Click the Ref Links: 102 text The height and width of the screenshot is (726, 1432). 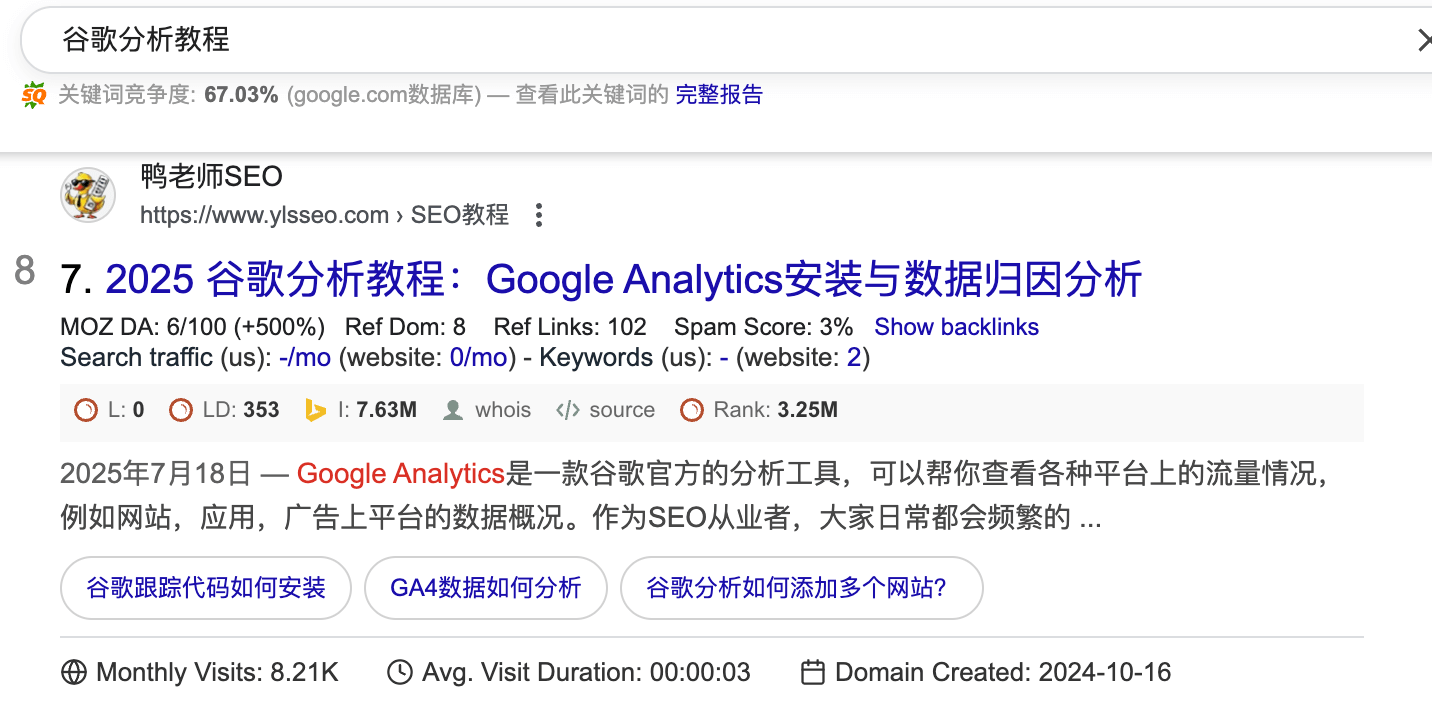point(570,327)
